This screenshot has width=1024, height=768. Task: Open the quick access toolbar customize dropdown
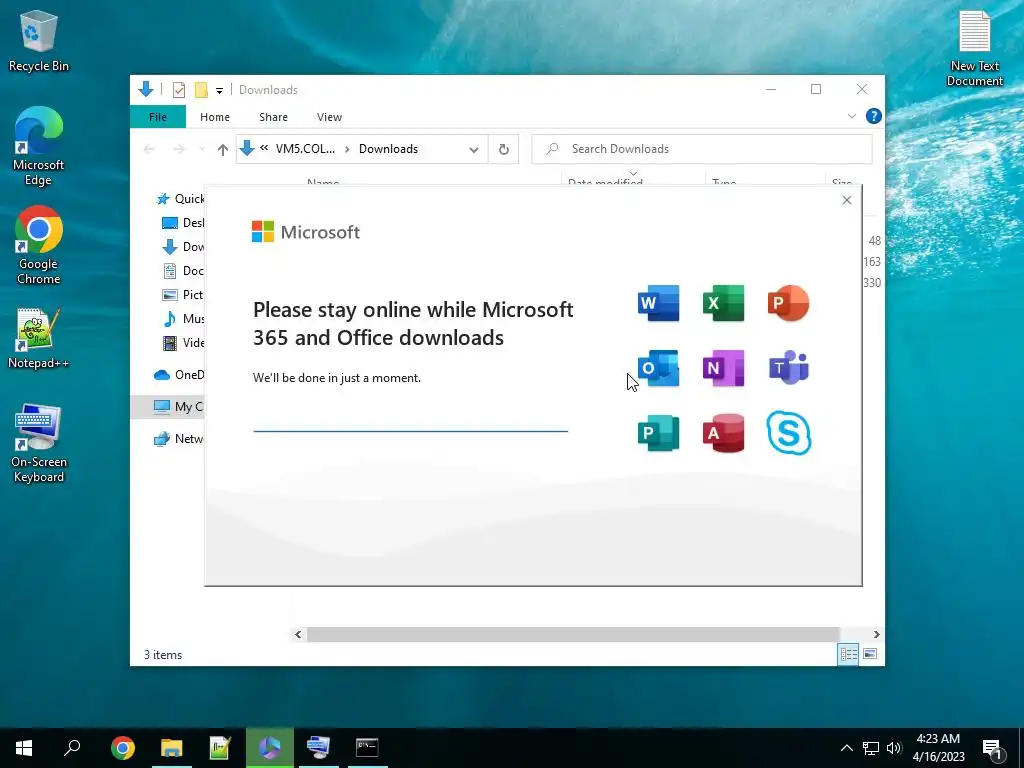point(219,90)
